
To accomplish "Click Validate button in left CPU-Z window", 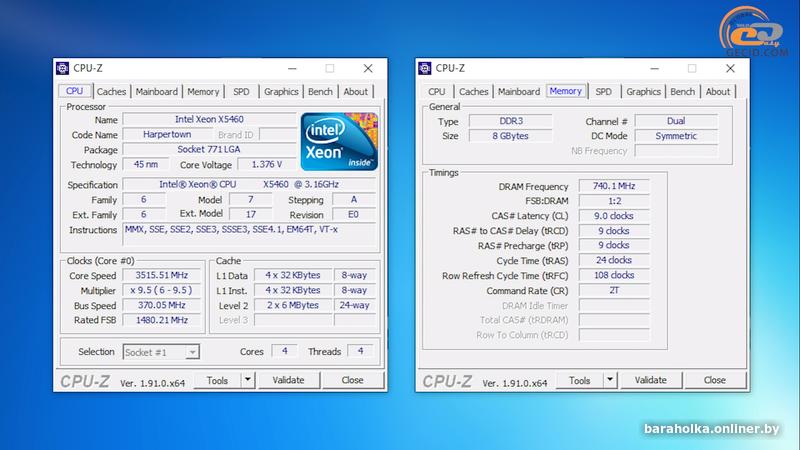I will click(289, 380).
